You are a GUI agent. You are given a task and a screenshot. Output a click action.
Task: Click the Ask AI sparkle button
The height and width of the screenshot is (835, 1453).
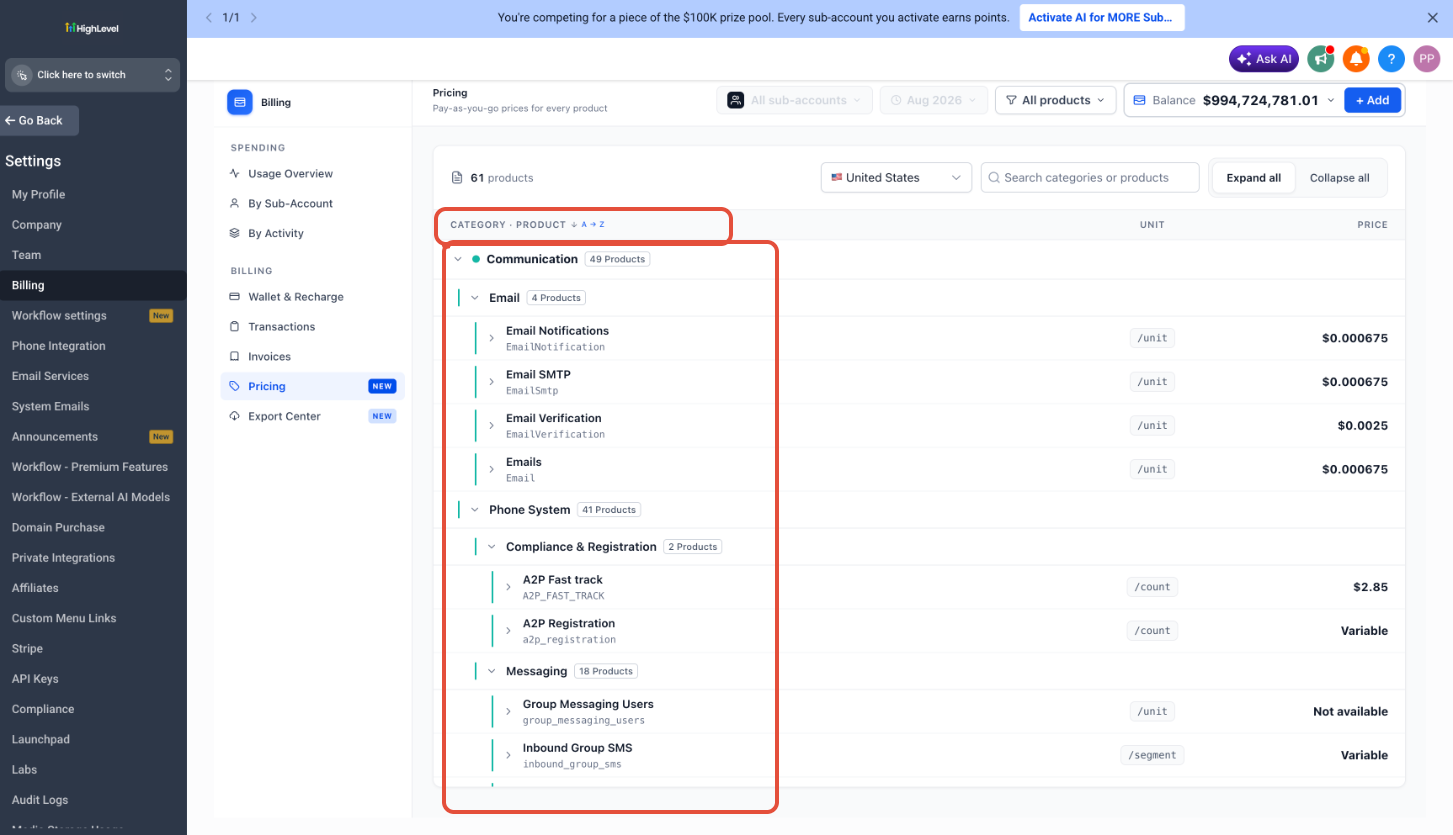[x=1264, y=59]
